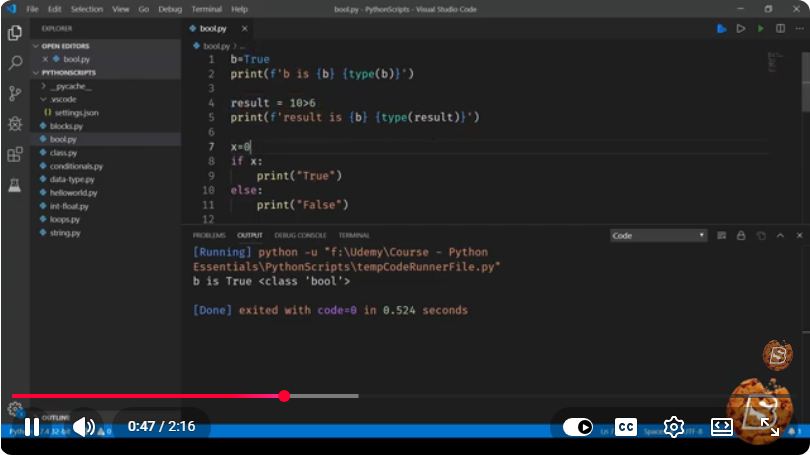
Task: Select the bool.py editor tab
Action: click(213, 28)
